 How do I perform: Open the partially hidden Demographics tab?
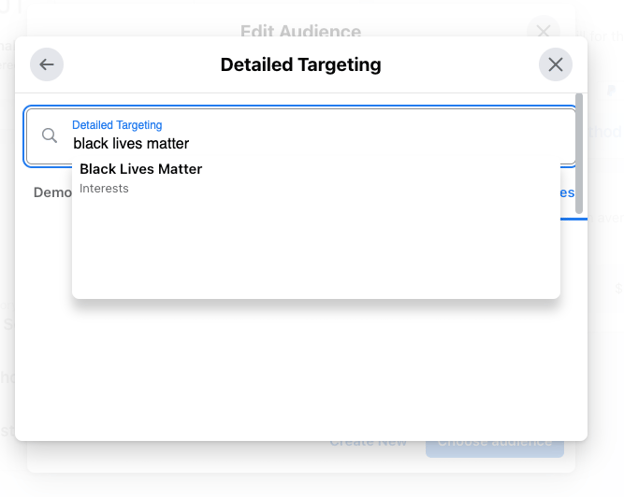pos(53,193)
